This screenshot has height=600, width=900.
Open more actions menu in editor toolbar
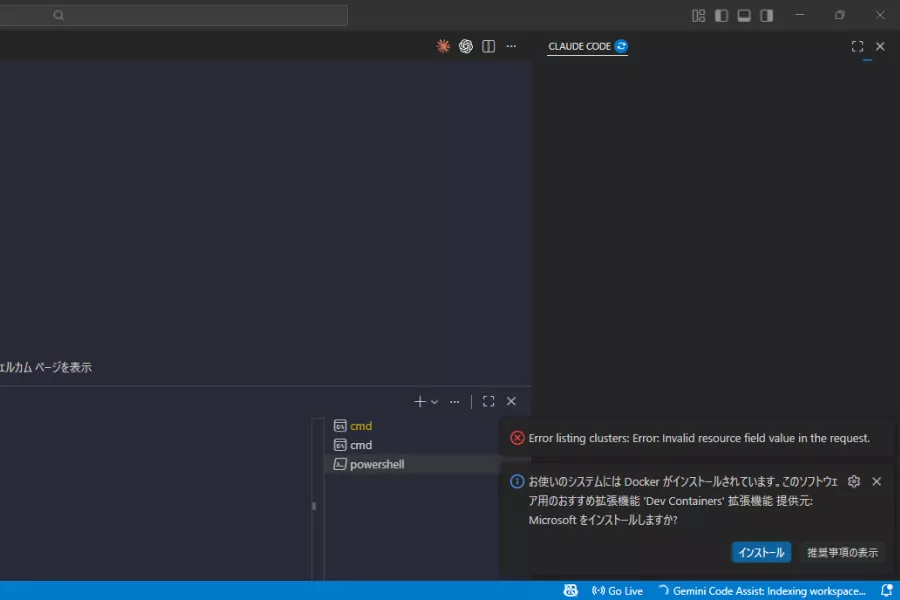pyautogui.click(x=511, y=46)
